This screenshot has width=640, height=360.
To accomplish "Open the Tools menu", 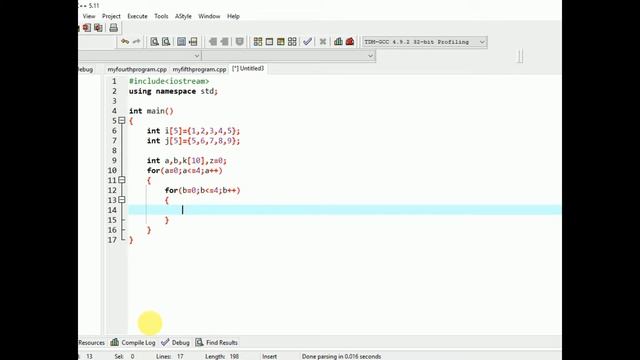I will coord(161,16).
